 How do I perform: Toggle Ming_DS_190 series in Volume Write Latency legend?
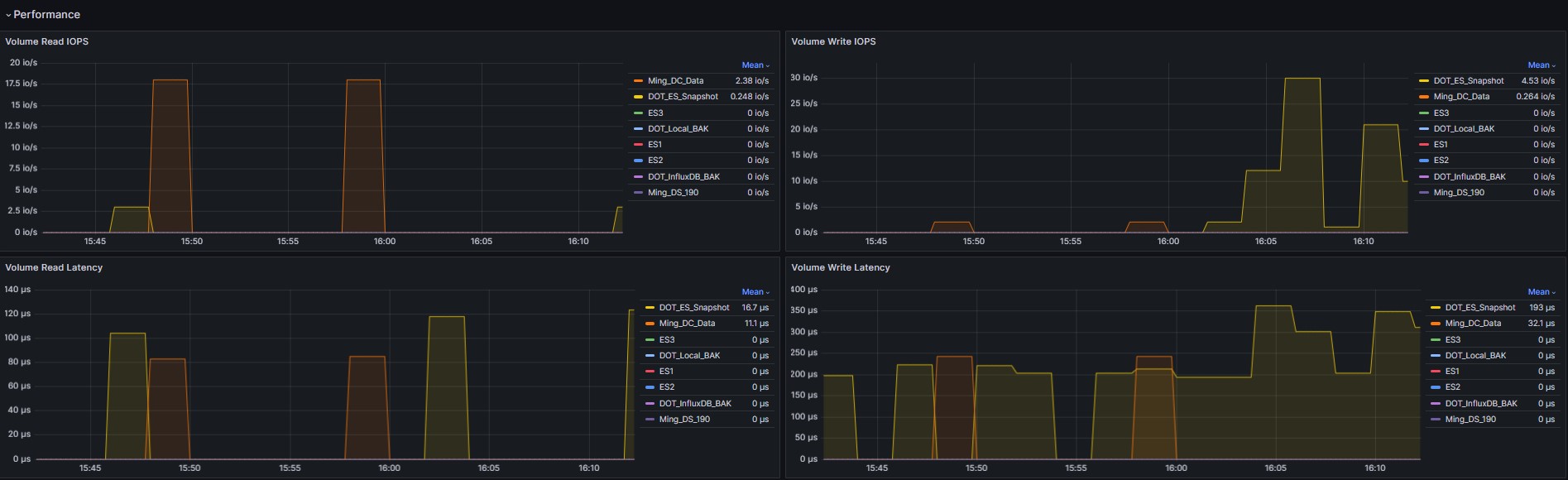pyautogui.click(x=1470, y=420)
